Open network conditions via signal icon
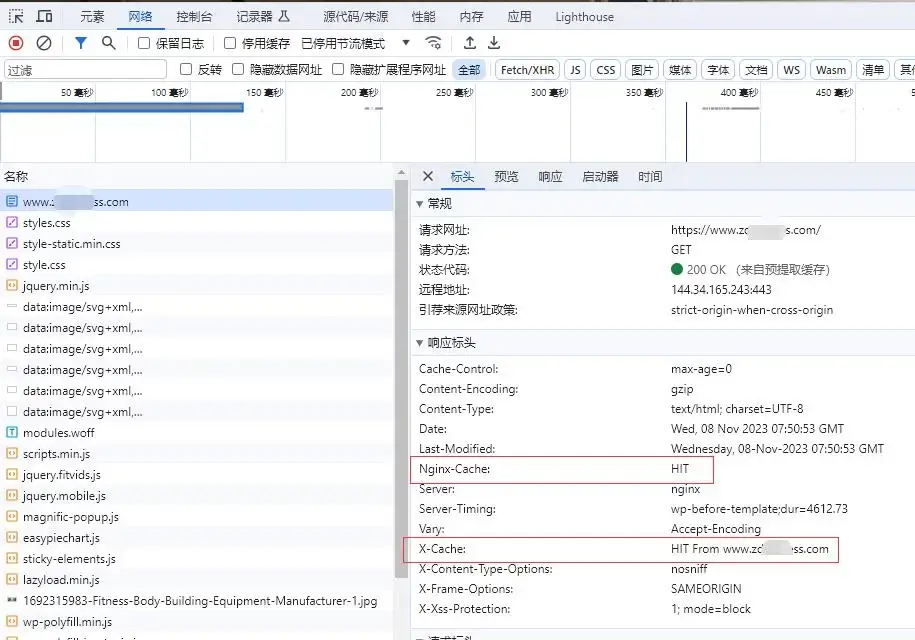Viewport: 915px width, 640px height. (x=434, y=44)
